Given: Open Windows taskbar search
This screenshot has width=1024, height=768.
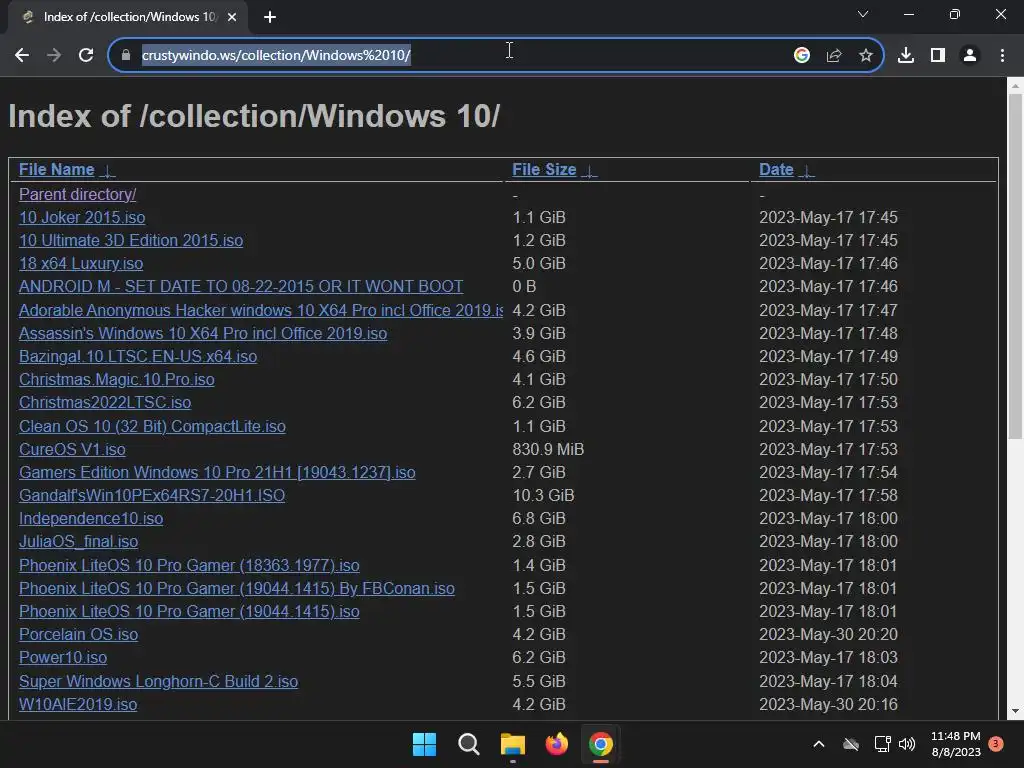Looking at the screenshot, I should 468,744.
